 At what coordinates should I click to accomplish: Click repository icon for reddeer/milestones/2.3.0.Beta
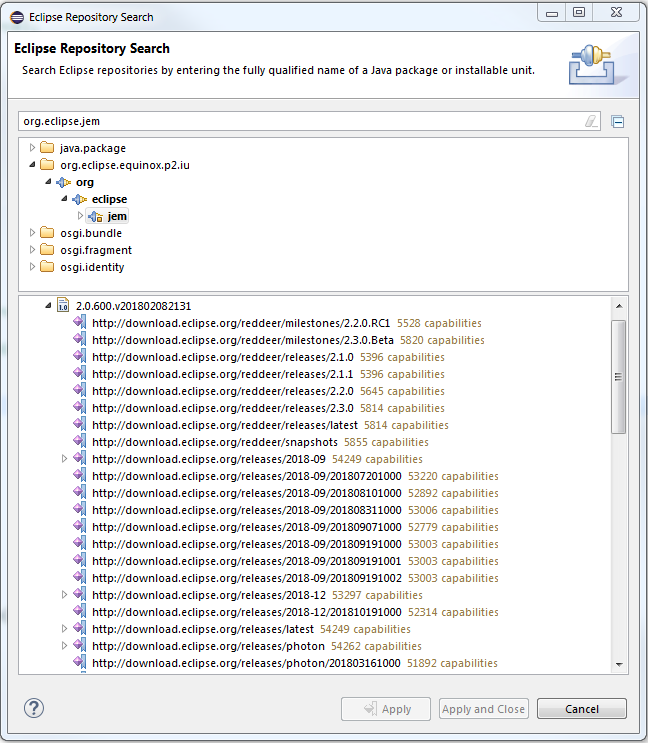[80, 340]
